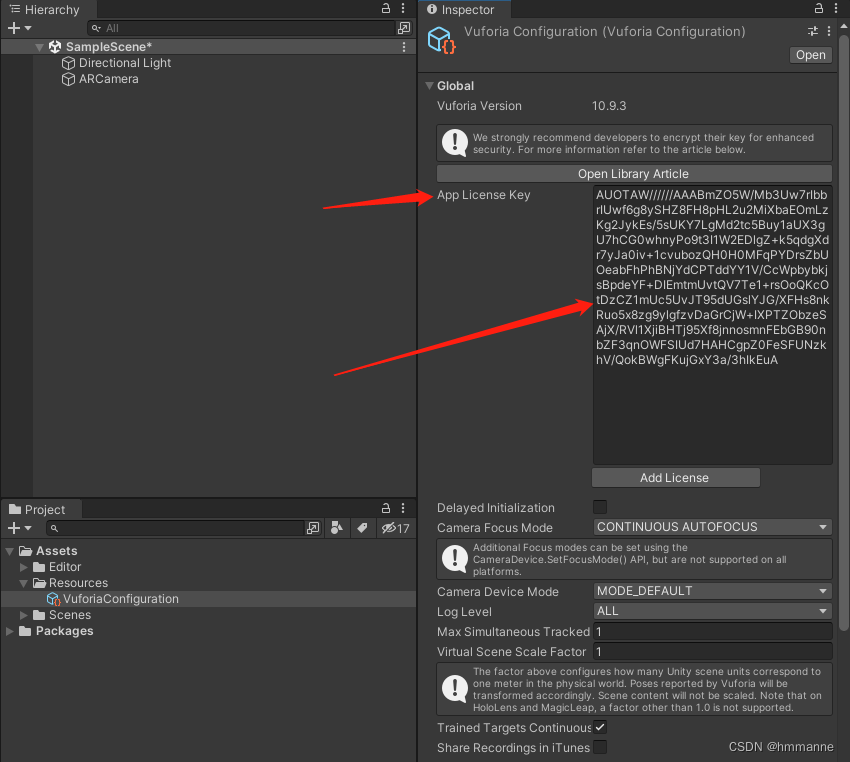Click the search-by-type icon in Project panel
The height and width of the screenshot is (762, 850).
tap(336, 528)
